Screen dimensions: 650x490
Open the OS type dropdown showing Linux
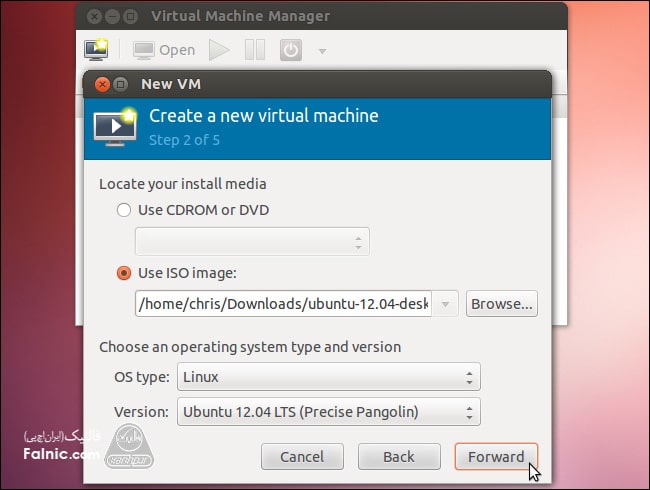[x=328, y=377]
